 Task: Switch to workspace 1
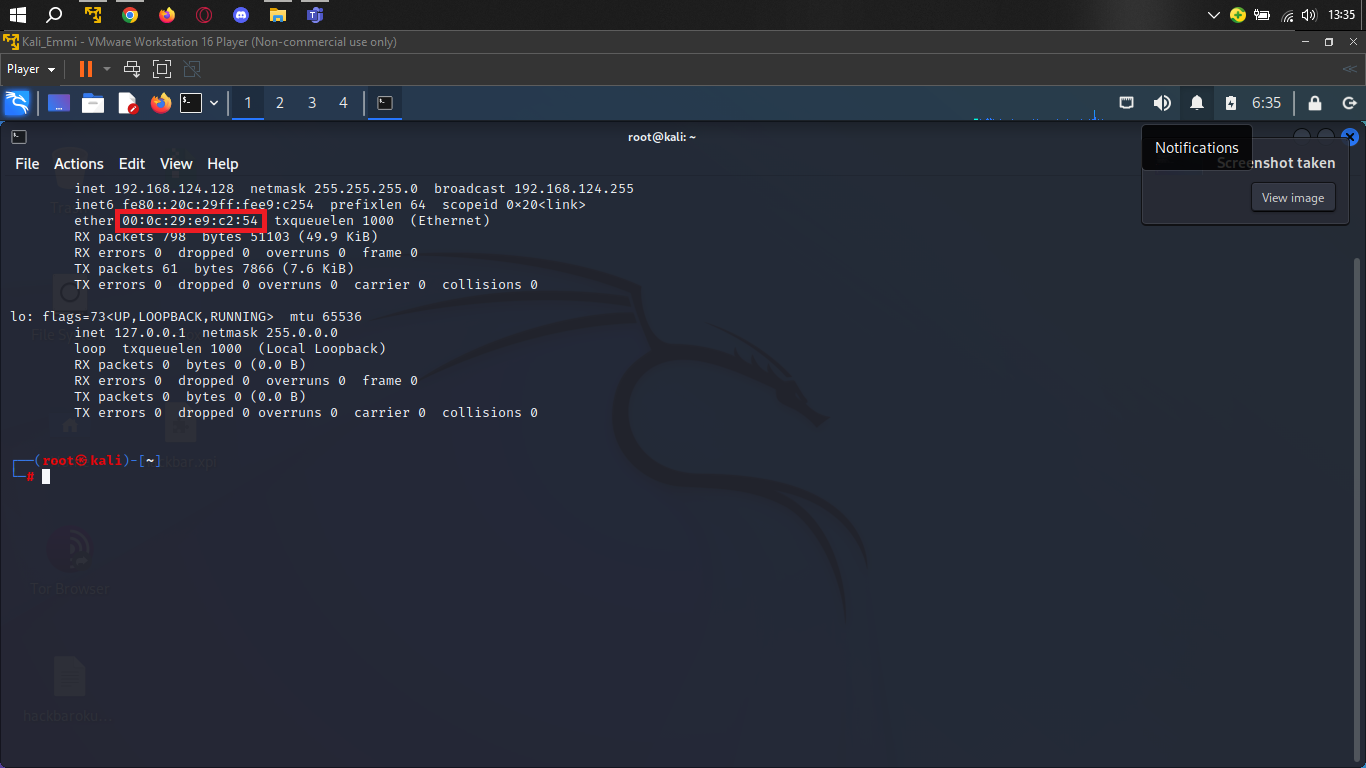coord(248,103)
